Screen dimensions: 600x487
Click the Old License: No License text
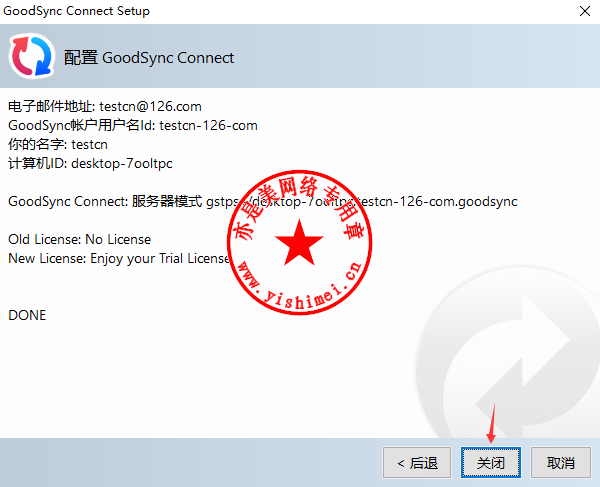(x=80, y=239)
